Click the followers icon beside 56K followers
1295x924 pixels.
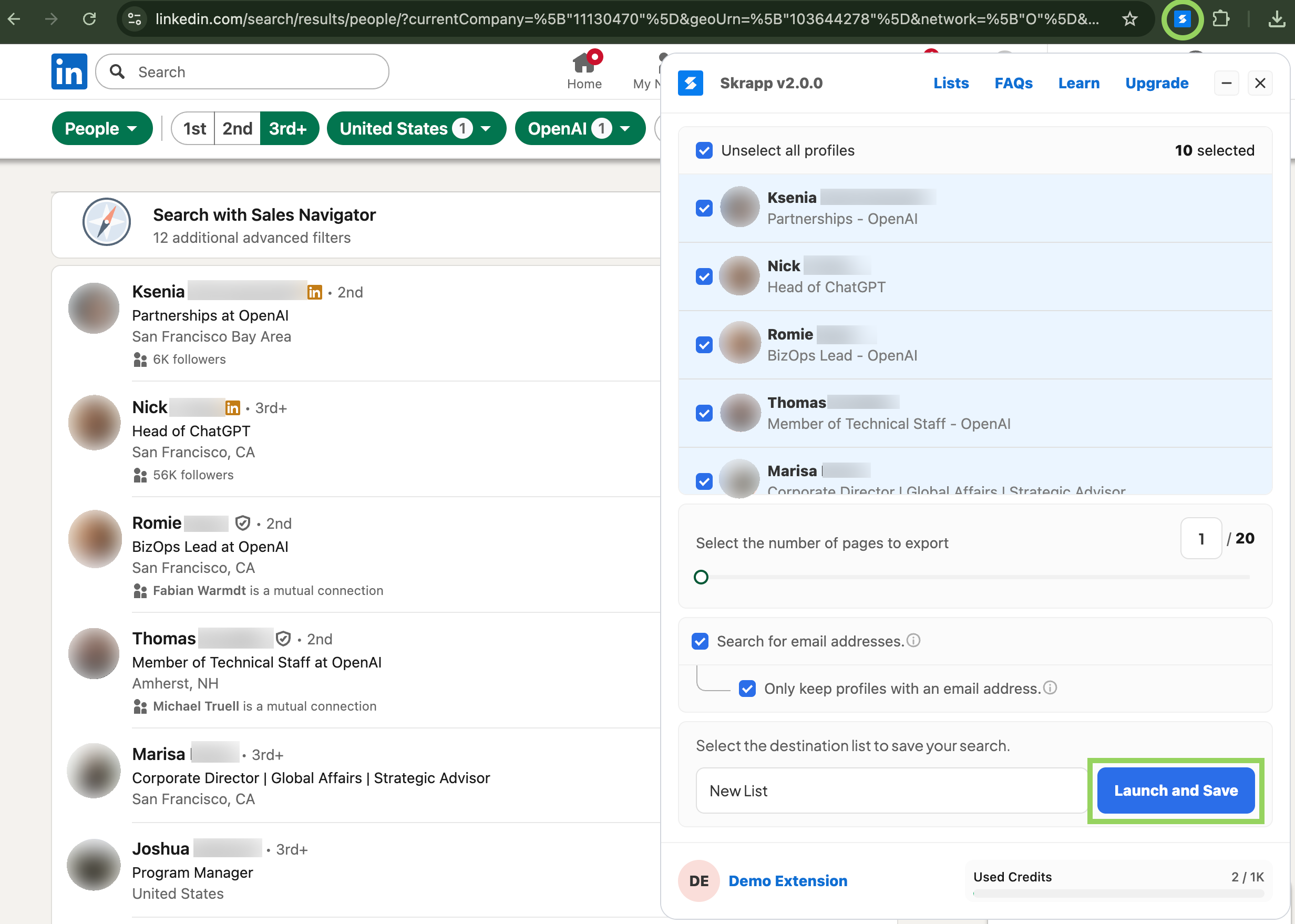click(x=140, y=475)
